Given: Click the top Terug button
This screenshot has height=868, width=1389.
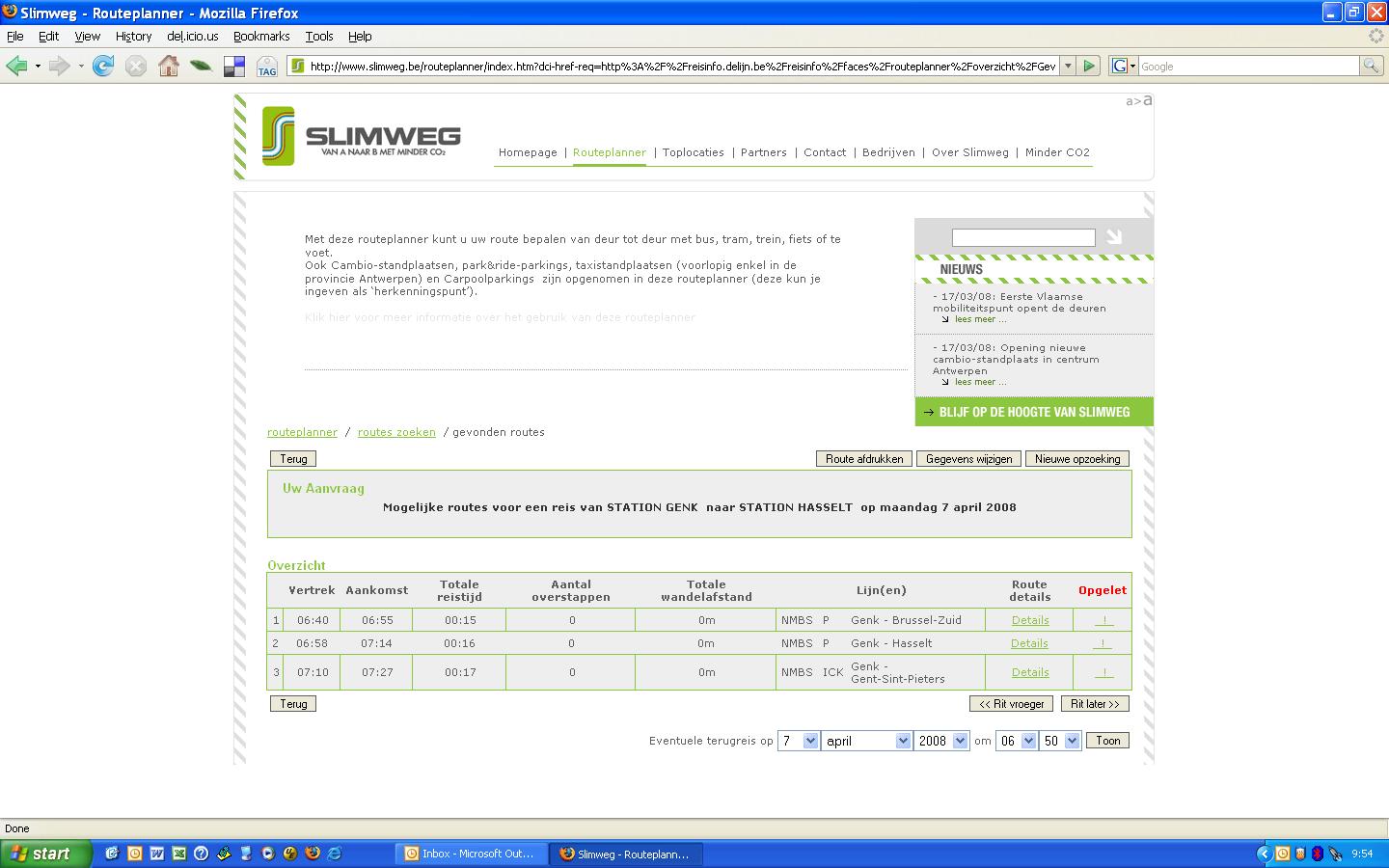Looking at the screenshot, I should (x=293, y=459).
